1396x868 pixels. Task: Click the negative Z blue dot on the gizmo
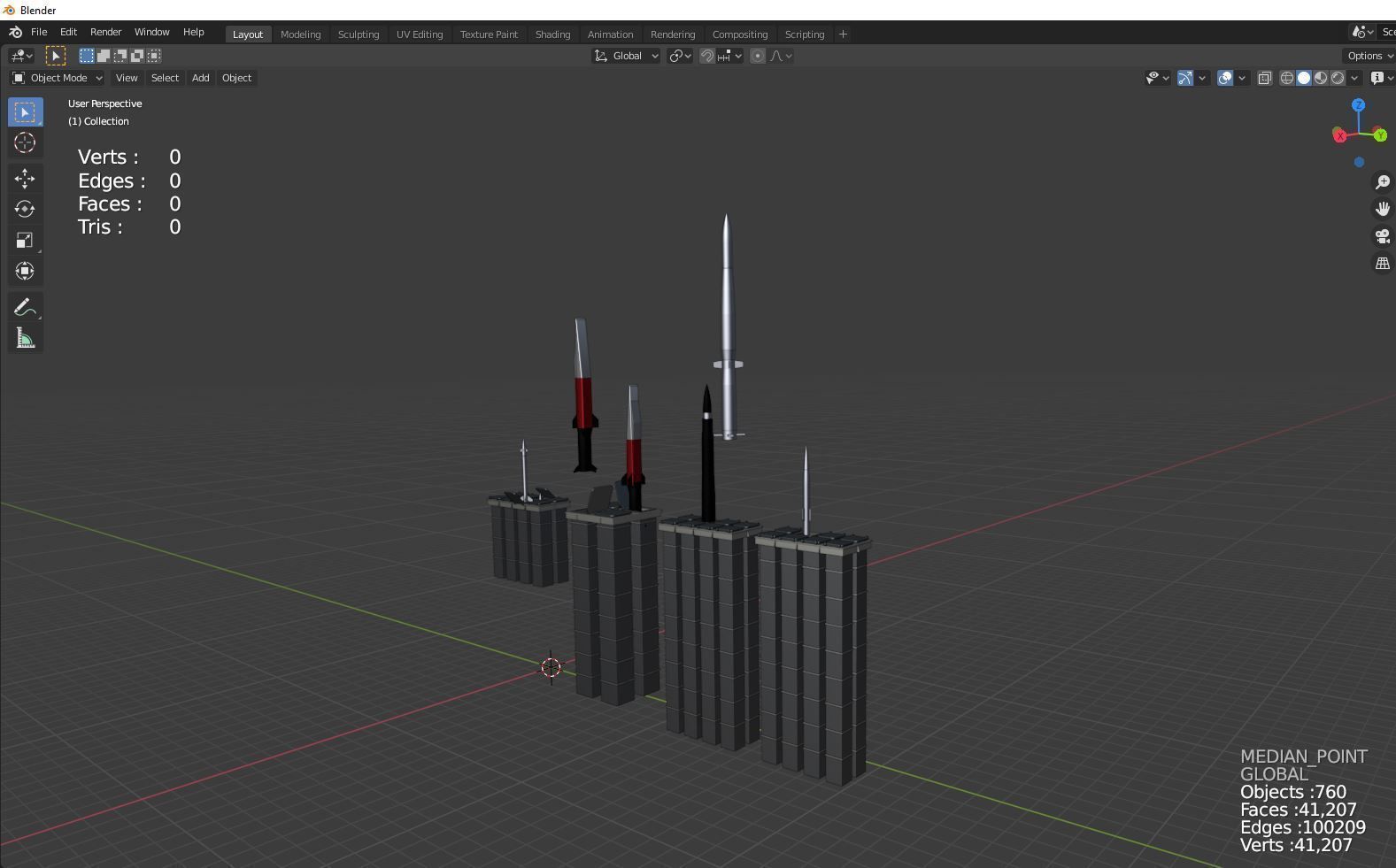(1359, 162)
